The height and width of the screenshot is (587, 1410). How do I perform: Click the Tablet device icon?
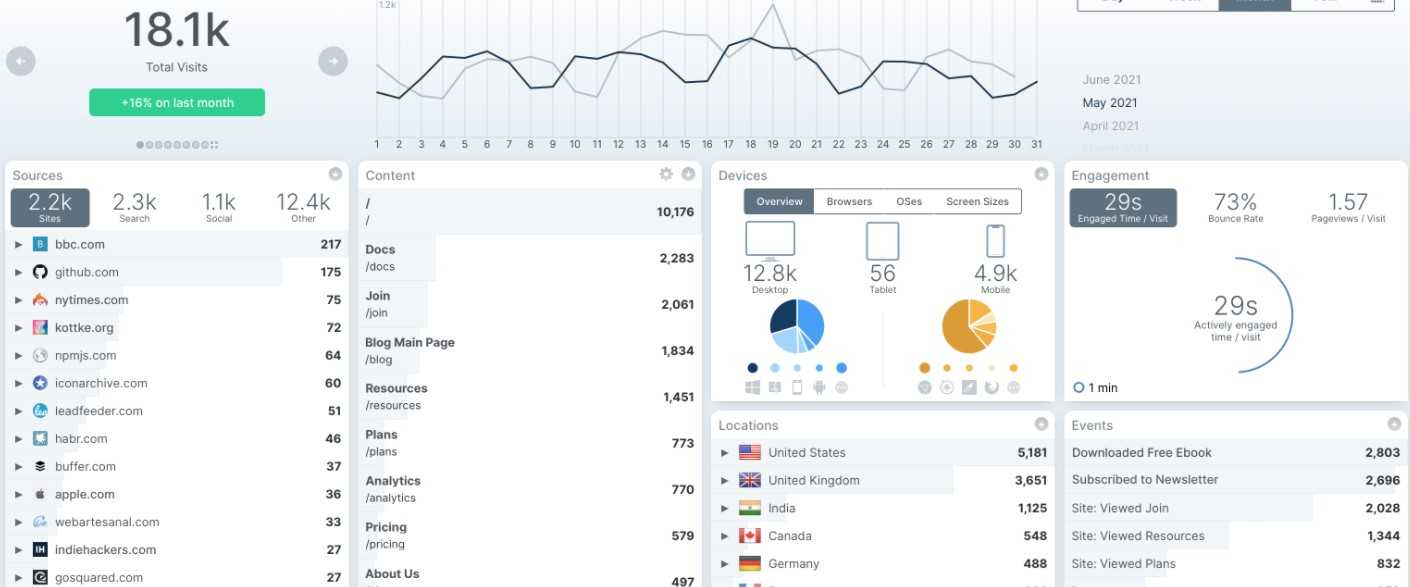pyautogui.click(x=882, y=241)
